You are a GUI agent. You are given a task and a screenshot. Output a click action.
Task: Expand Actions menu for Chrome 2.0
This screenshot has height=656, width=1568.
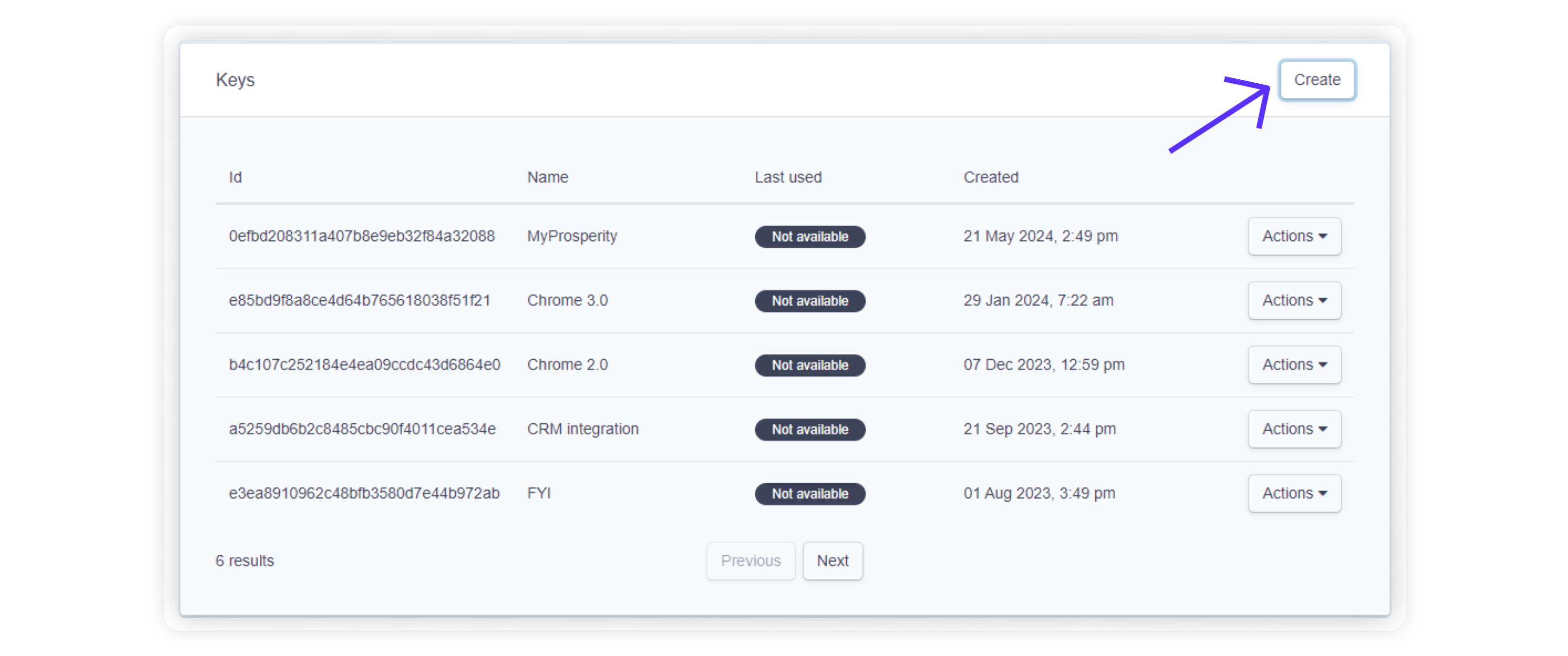coord(1294,364)
